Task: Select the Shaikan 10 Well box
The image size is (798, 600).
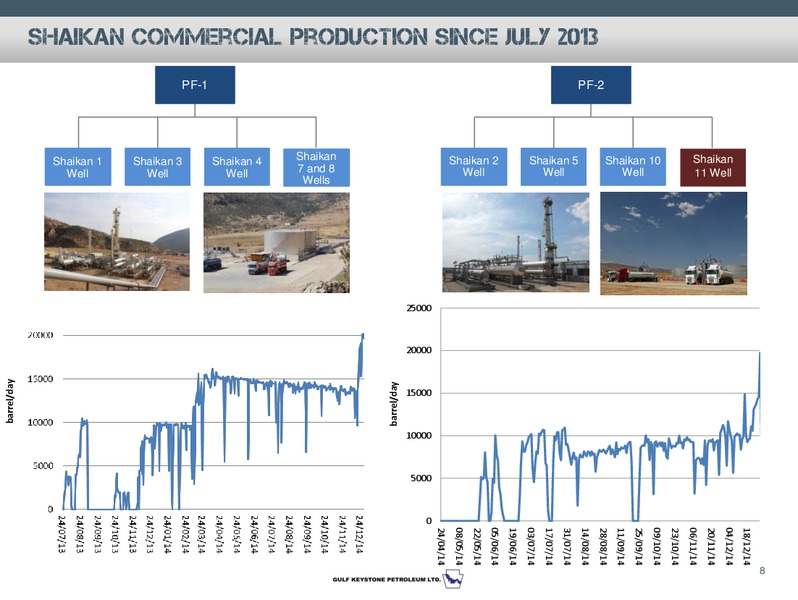Action: pos(633,166)
